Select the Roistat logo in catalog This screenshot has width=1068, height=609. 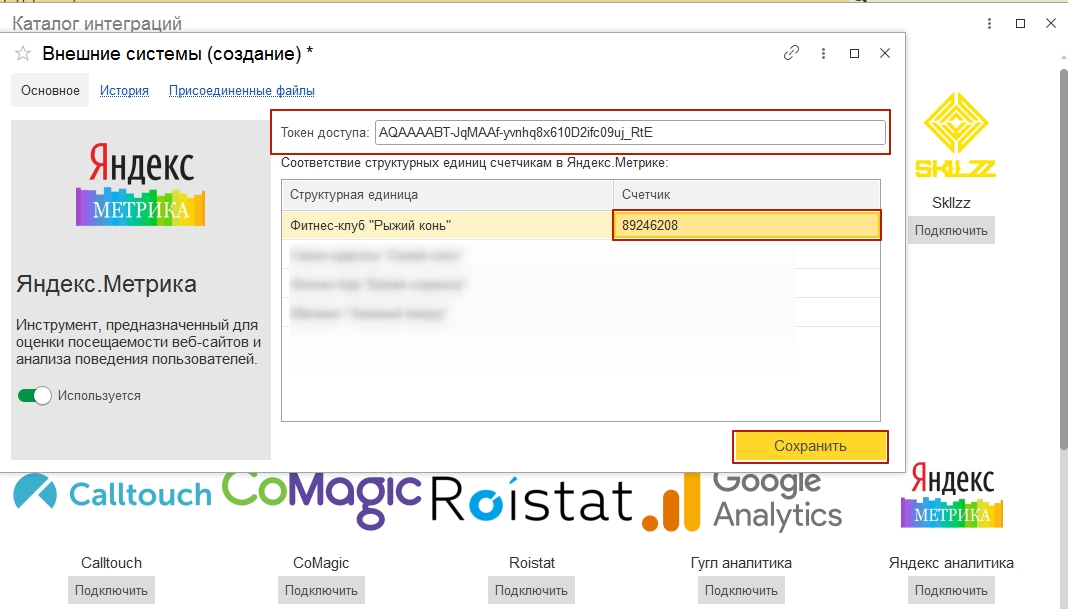pyautogui.click(x=532, y=499)
